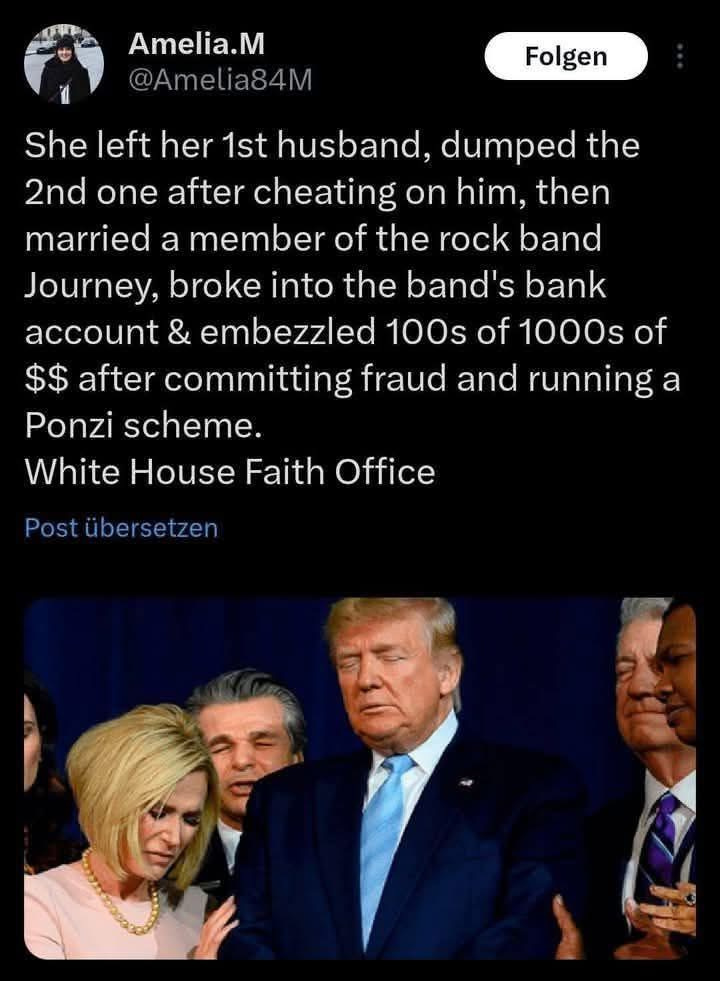The height and width of the screenshot is (981, 720).
Task: Click the pearl necklace in the photo
Action: click(119, 893)
